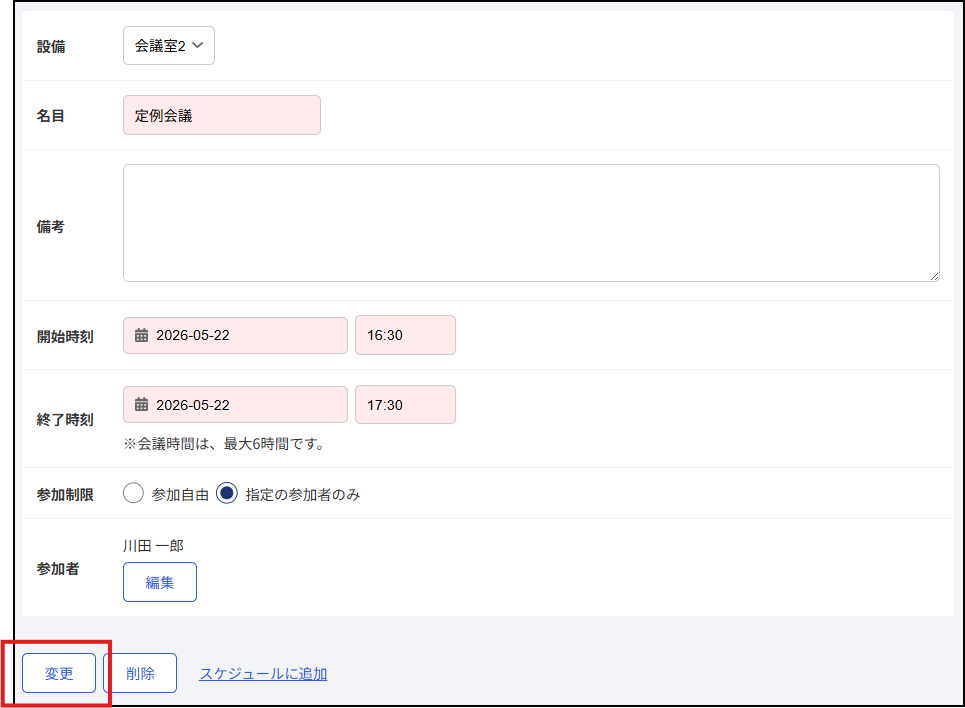
Task: Click the participant name 川田 一郎
Action: click(153, 546)
